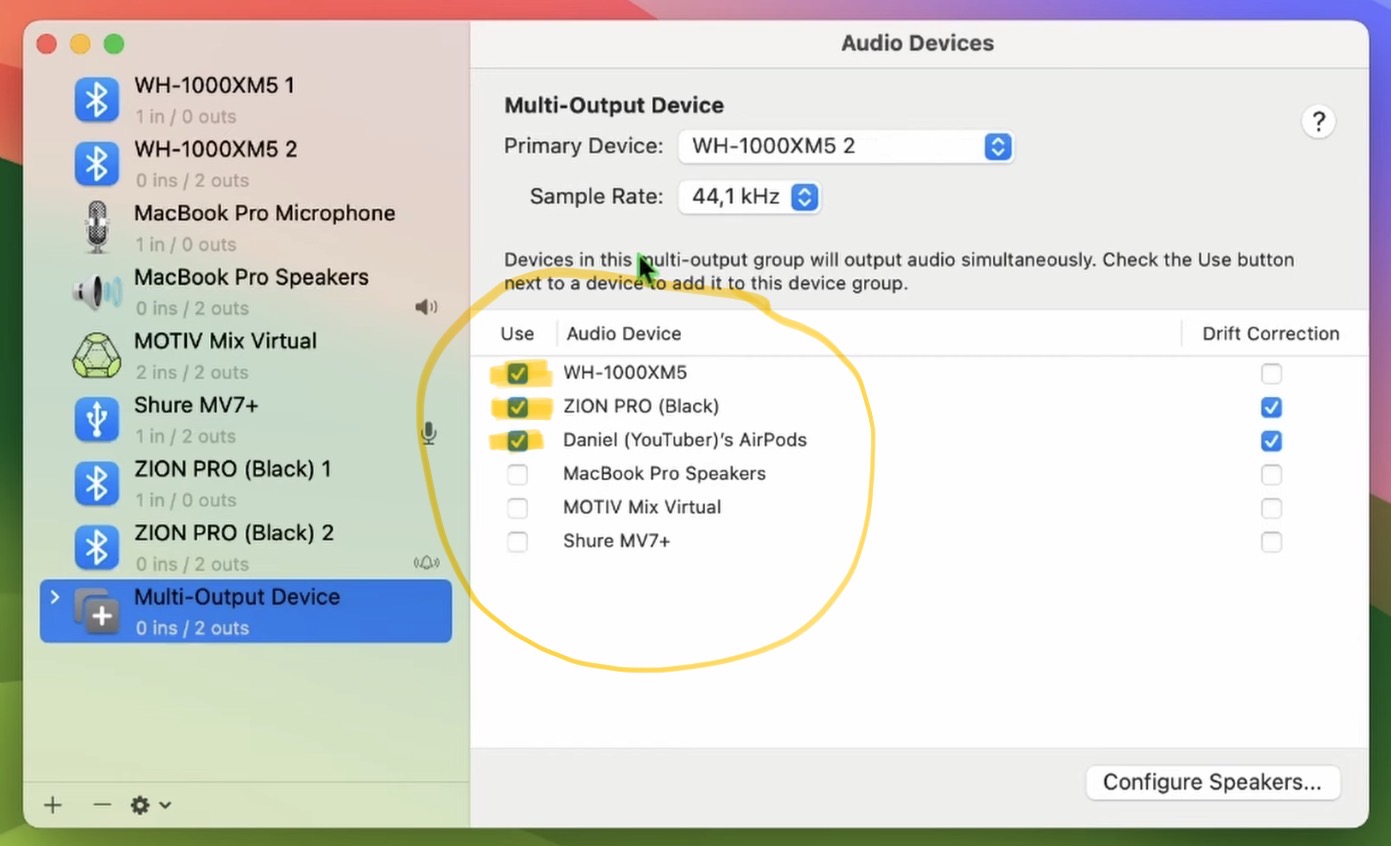This screenshot has height=846, width=1391.
Task: Enable Use for MacBook Pro Speakers
Action: coord(517,474)
